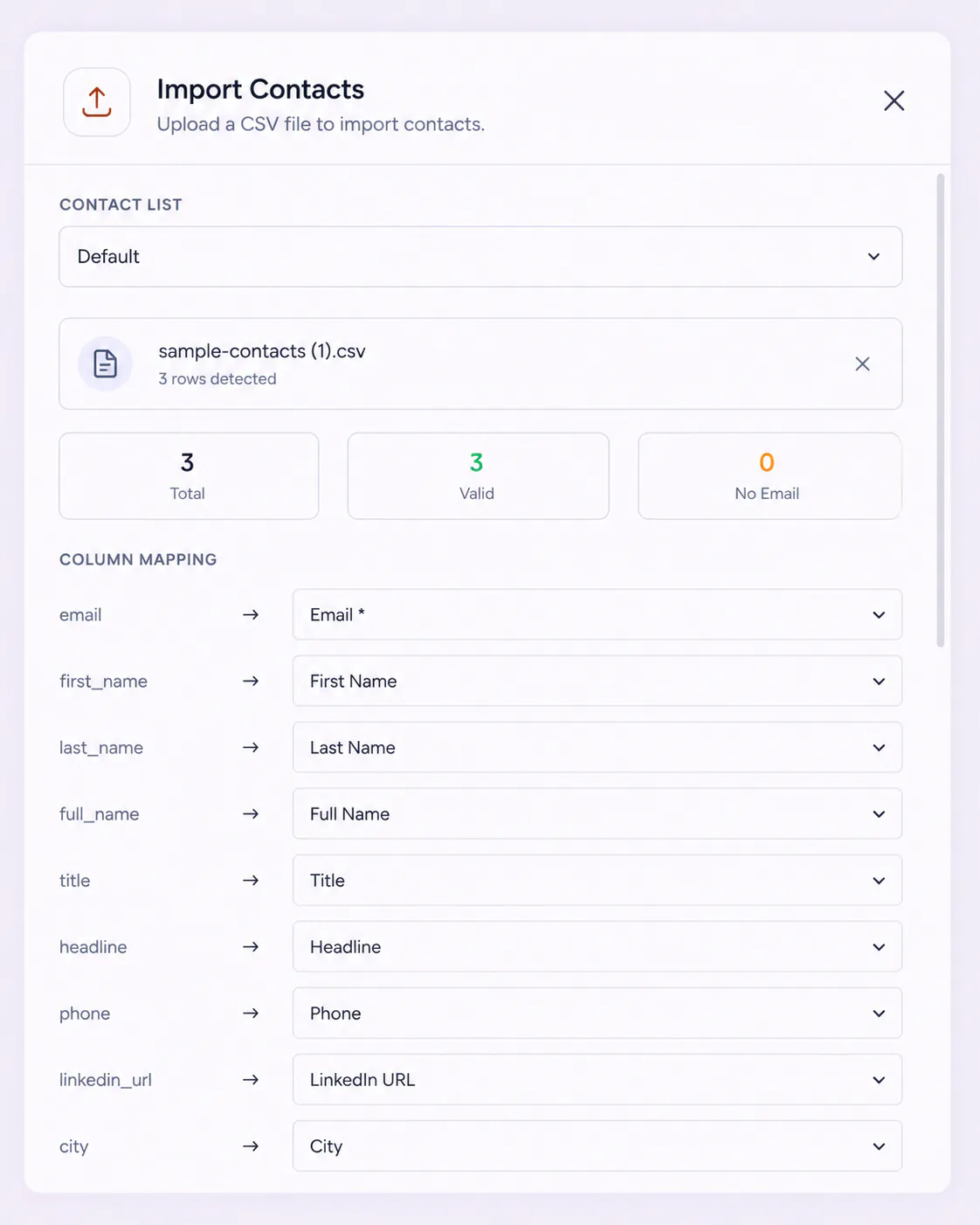Click the 'COLUMN MAPPING' heading
Screen dimensions: 980x1225
(x=138, y=560)
